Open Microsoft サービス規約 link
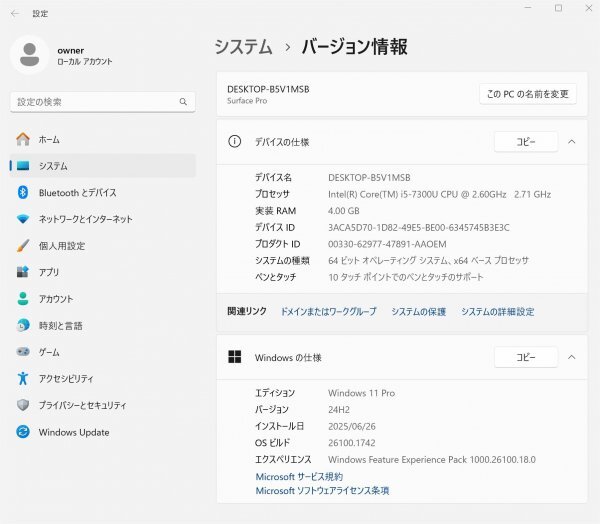The height and width of the screenshot is (524, 600). point(299,477)
